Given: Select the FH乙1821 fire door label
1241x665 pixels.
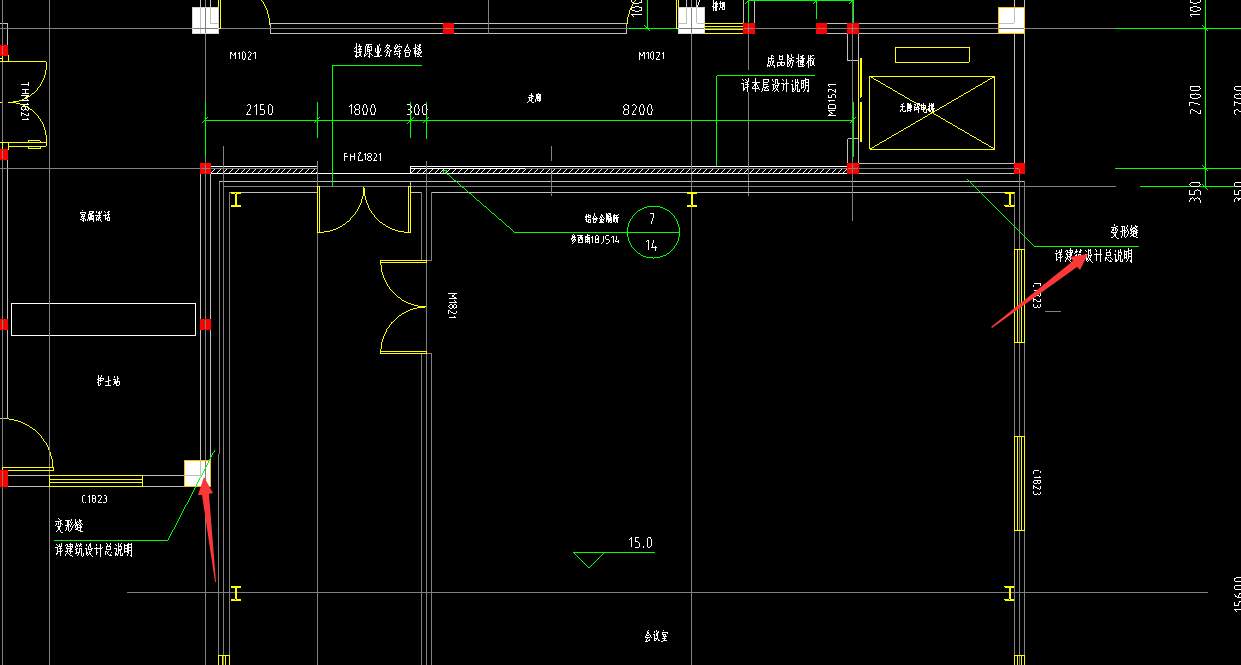Looking at the screenshot, I should [x=362, y=157].
